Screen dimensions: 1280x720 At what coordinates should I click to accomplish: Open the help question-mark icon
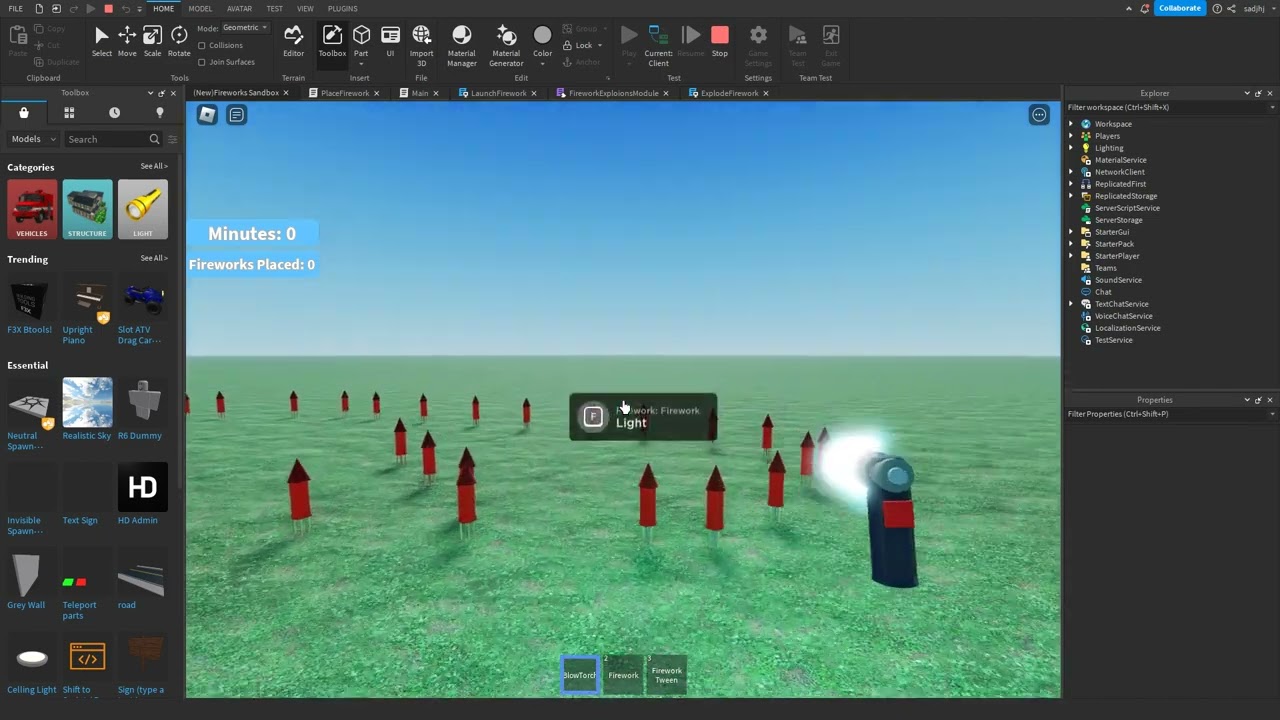point(1217,8)
